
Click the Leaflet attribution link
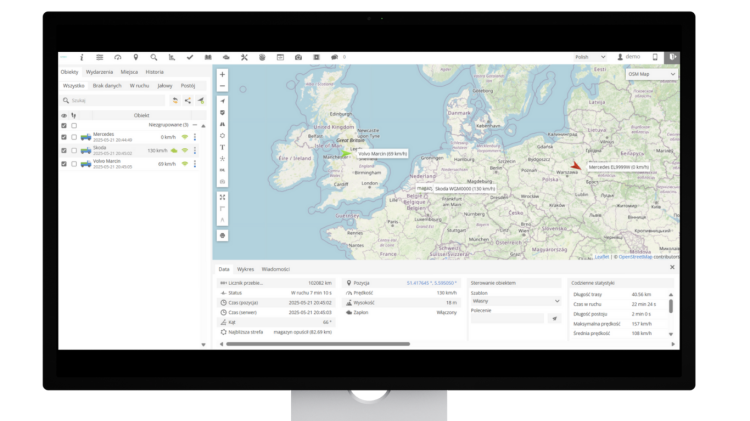point(601,256)
